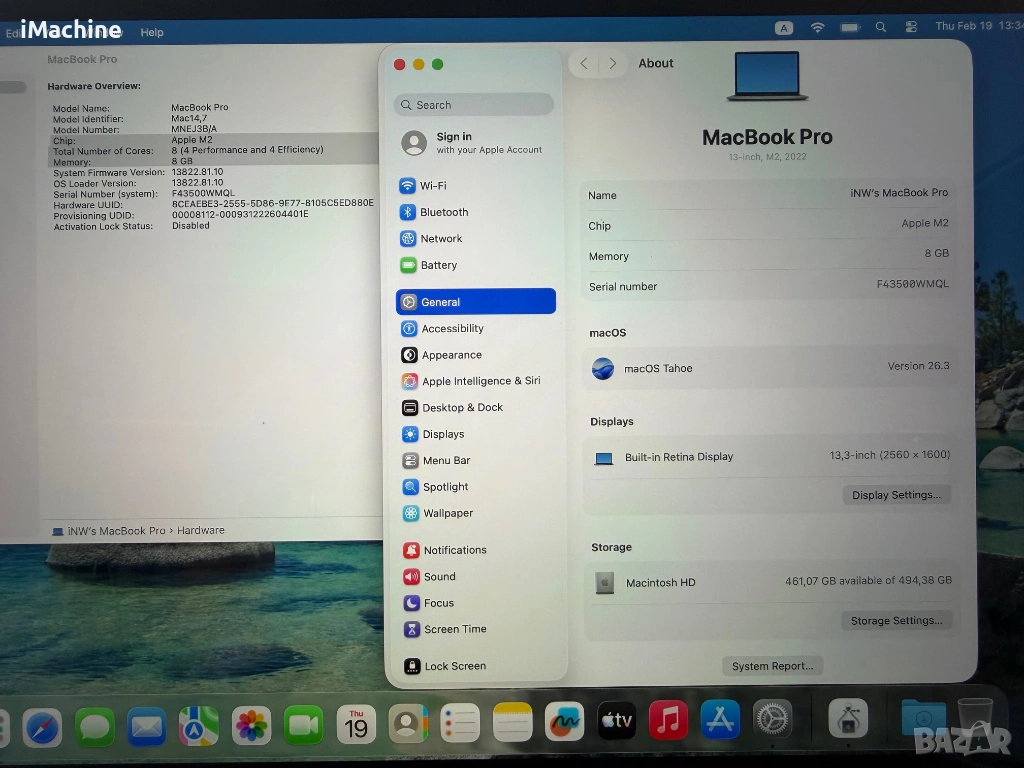Open the Wallpaper settings pane
Image resolution: width=1024 pixels, height=768 pixels.
[447, 513]
